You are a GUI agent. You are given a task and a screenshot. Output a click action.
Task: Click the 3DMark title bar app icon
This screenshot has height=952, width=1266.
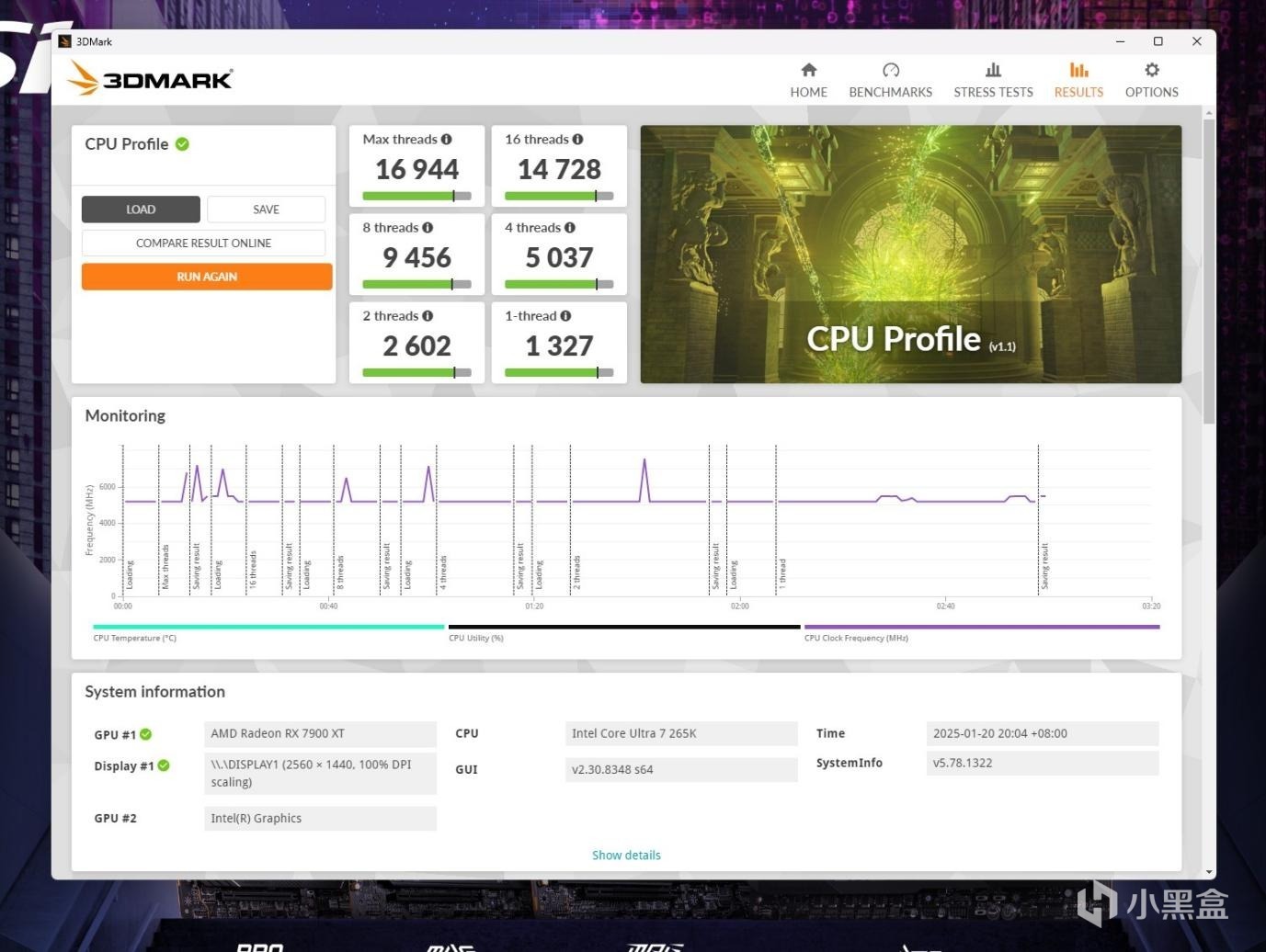tap(64, 41)
